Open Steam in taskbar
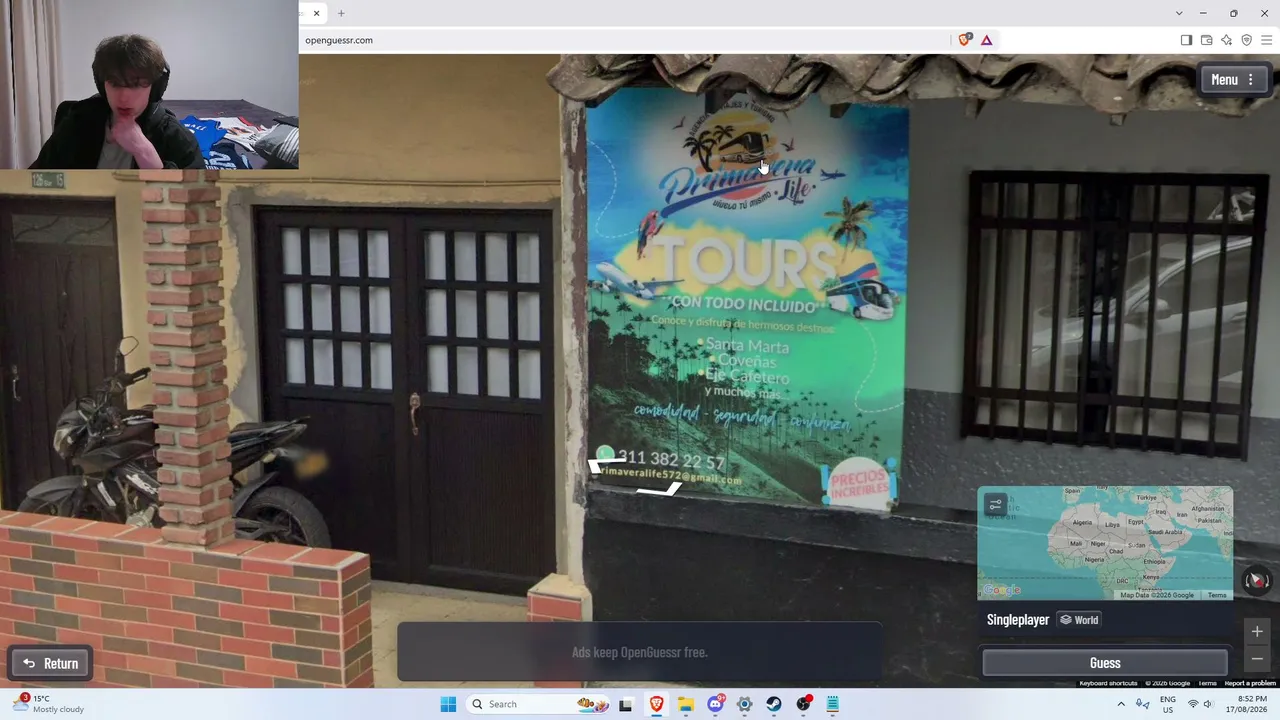Screen dimensions: 1280x720 774,704
